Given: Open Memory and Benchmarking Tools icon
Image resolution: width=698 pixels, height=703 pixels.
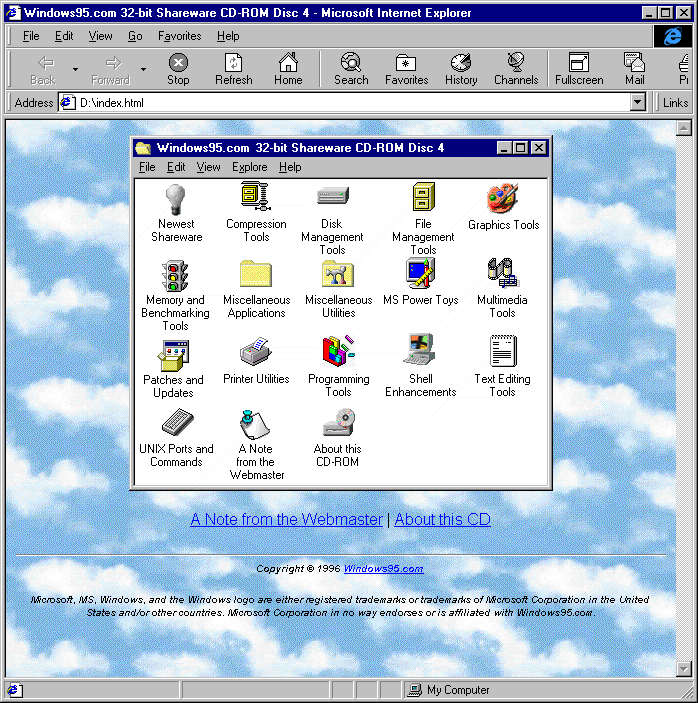Looking at the screenshot, I should coord(176,274).
